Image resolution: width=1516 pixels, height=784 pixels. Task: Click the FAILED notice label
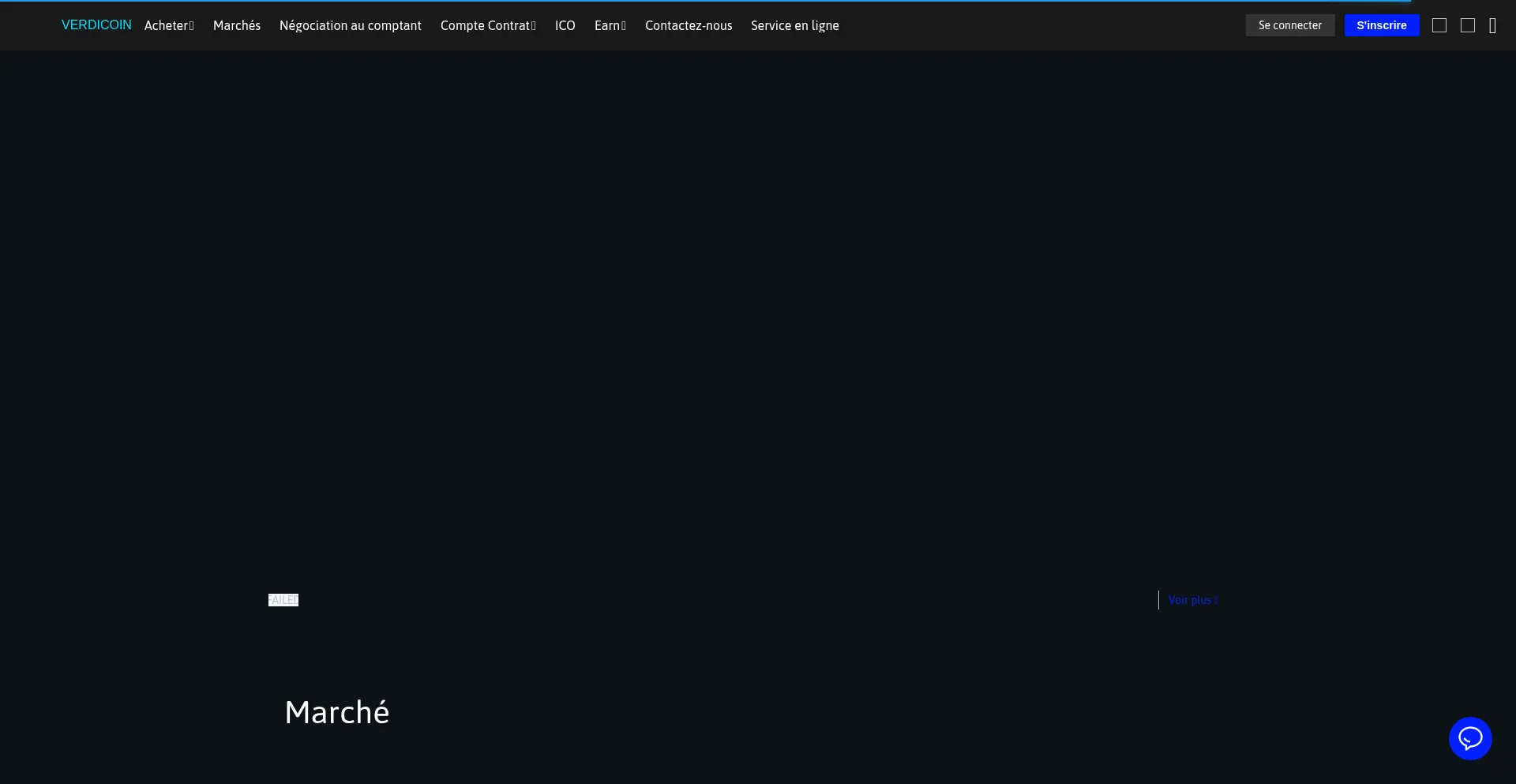point(283,600)
